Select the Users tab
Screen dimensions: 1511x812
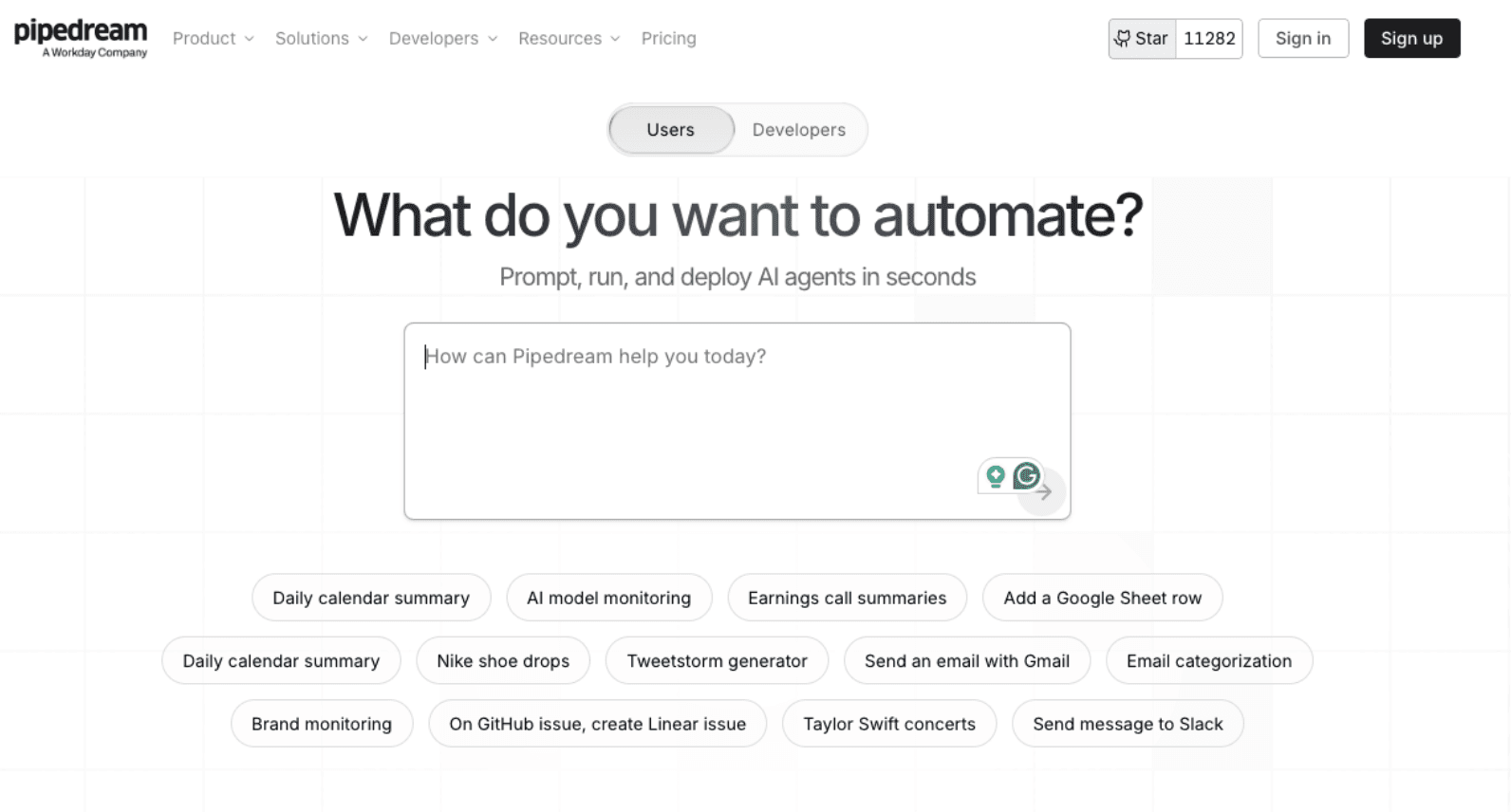671,130
